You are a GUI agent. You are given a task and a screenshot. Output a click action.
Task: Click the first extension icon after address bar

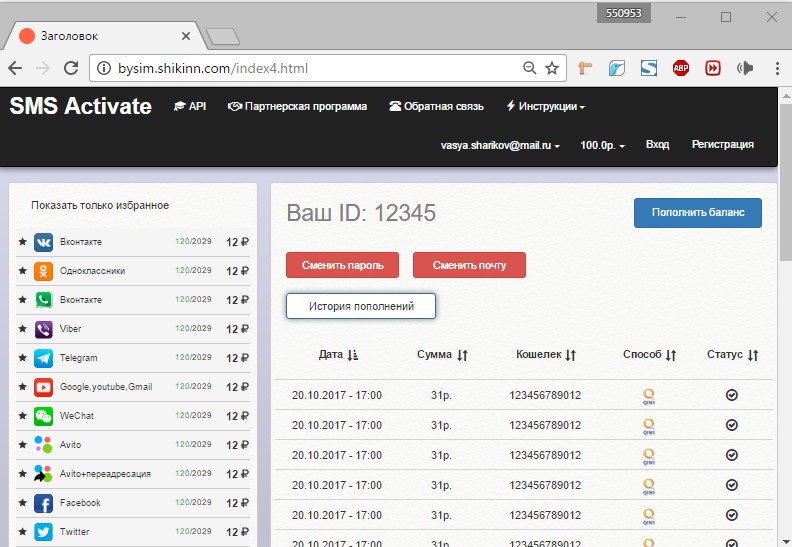[585, 68]
